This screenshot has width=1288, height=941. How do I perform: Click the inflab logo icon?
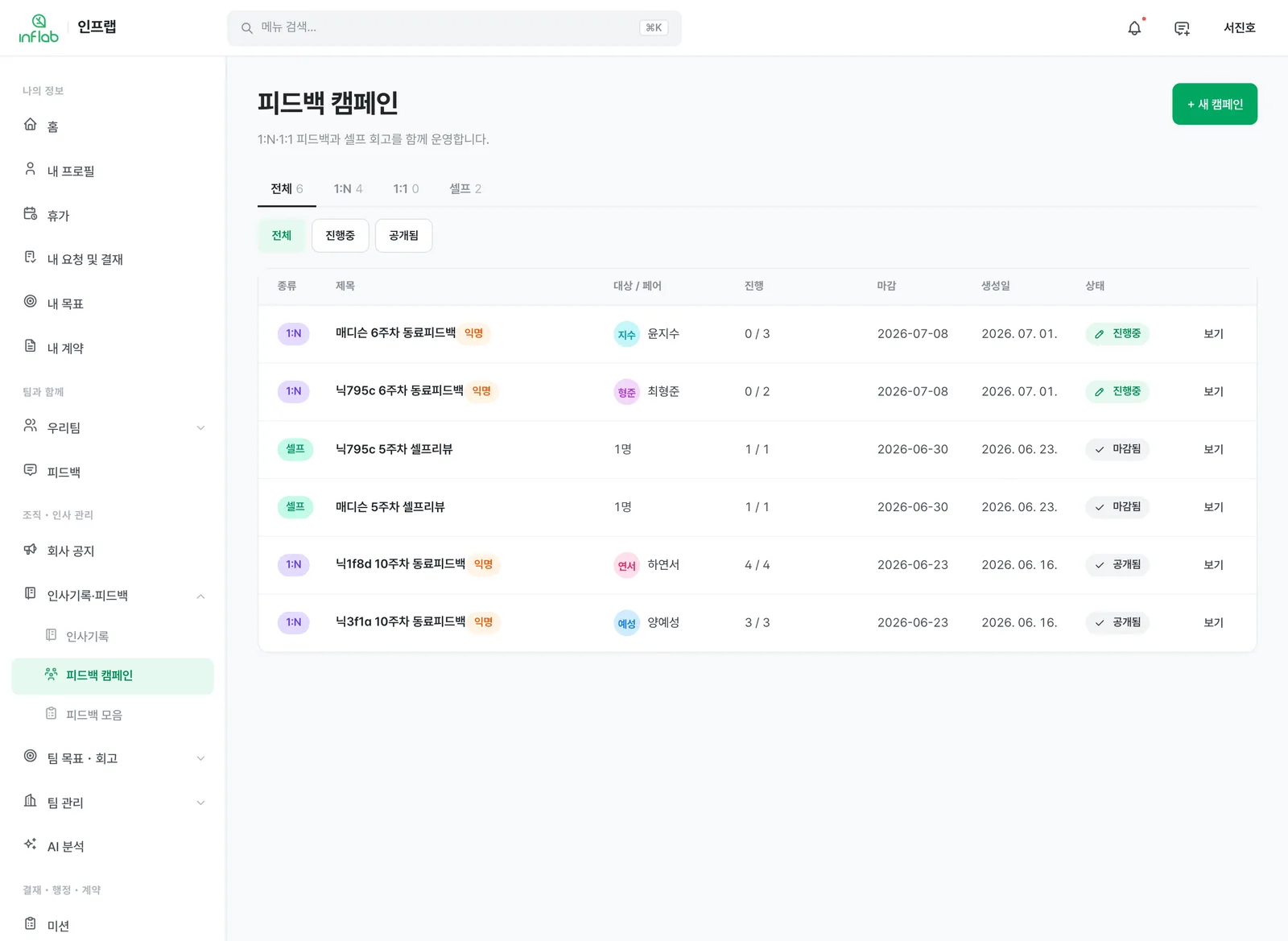coord(39,28)
